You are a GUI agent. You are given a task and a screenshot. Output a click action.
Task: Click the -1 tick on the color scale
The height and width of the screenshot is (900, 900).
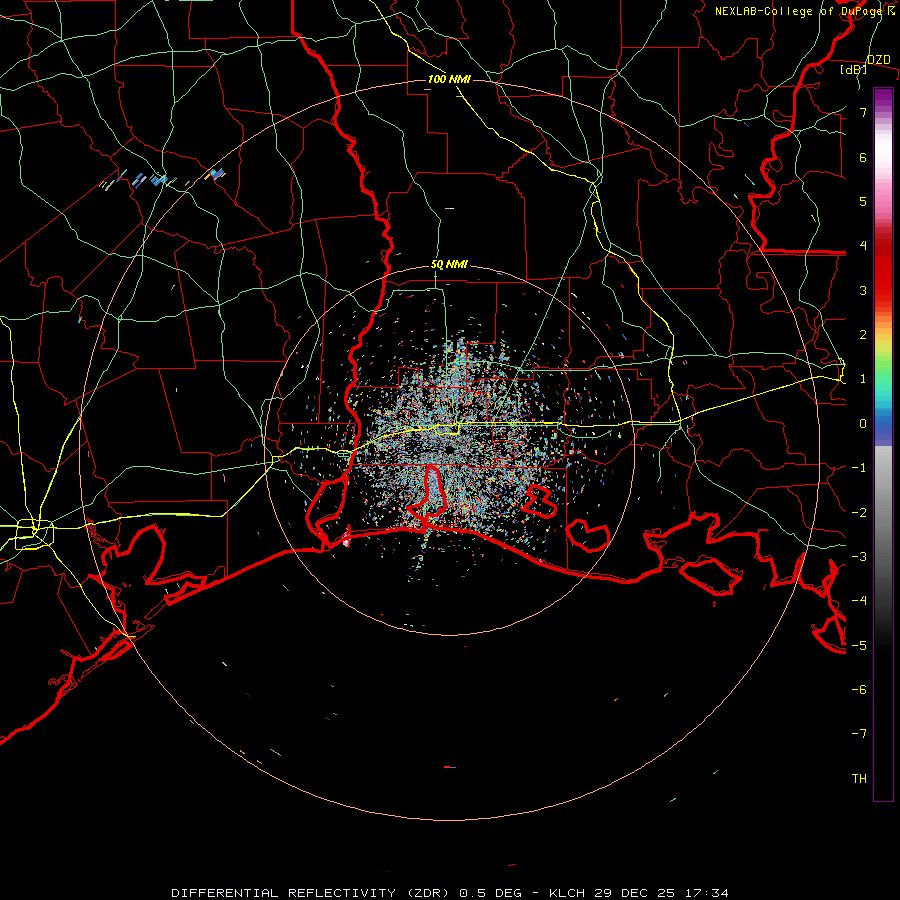pos(859,468)
